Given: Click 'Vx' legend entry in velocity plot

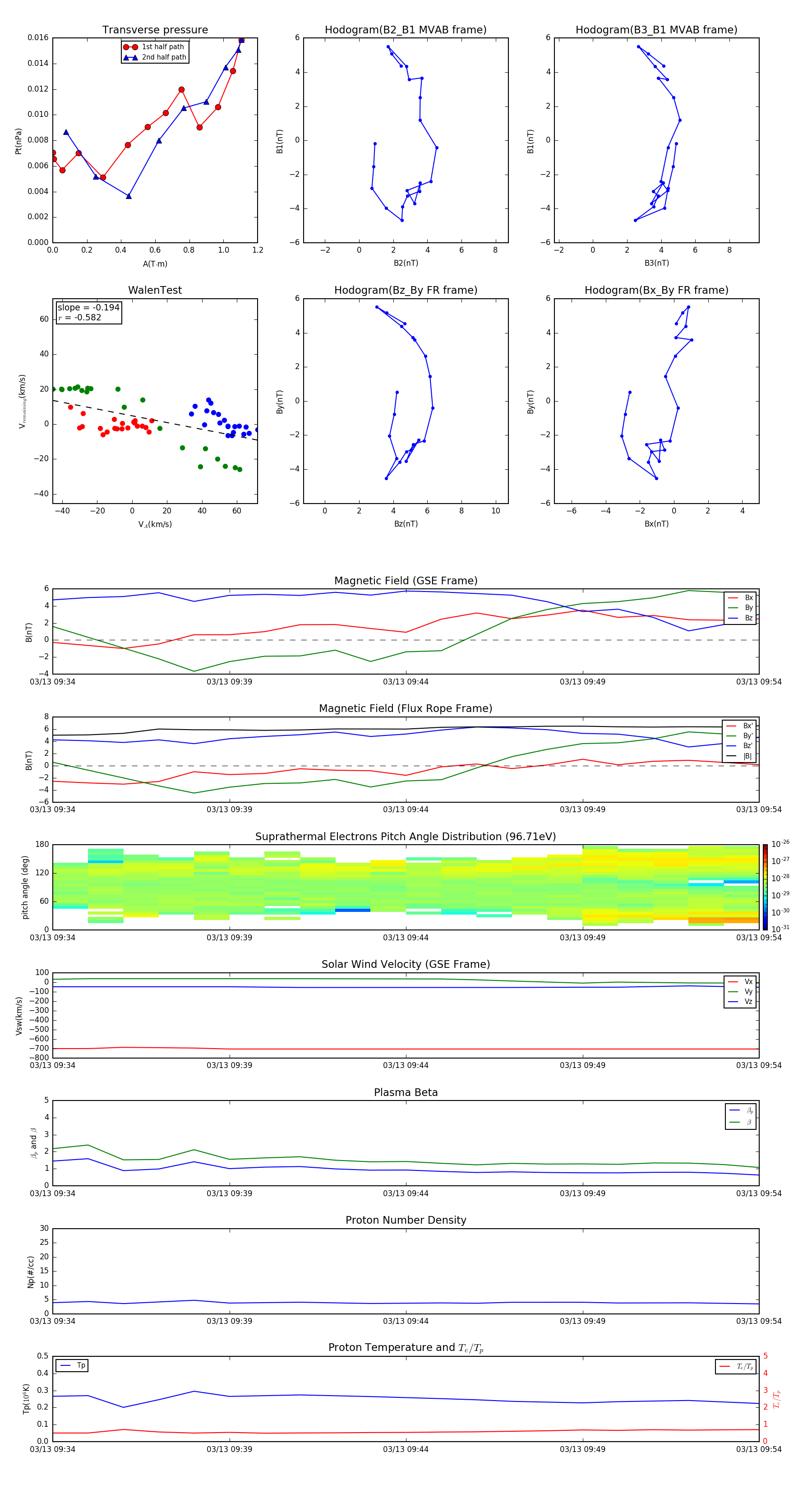Looking at the screenshot, I should [x=740, y=981].
